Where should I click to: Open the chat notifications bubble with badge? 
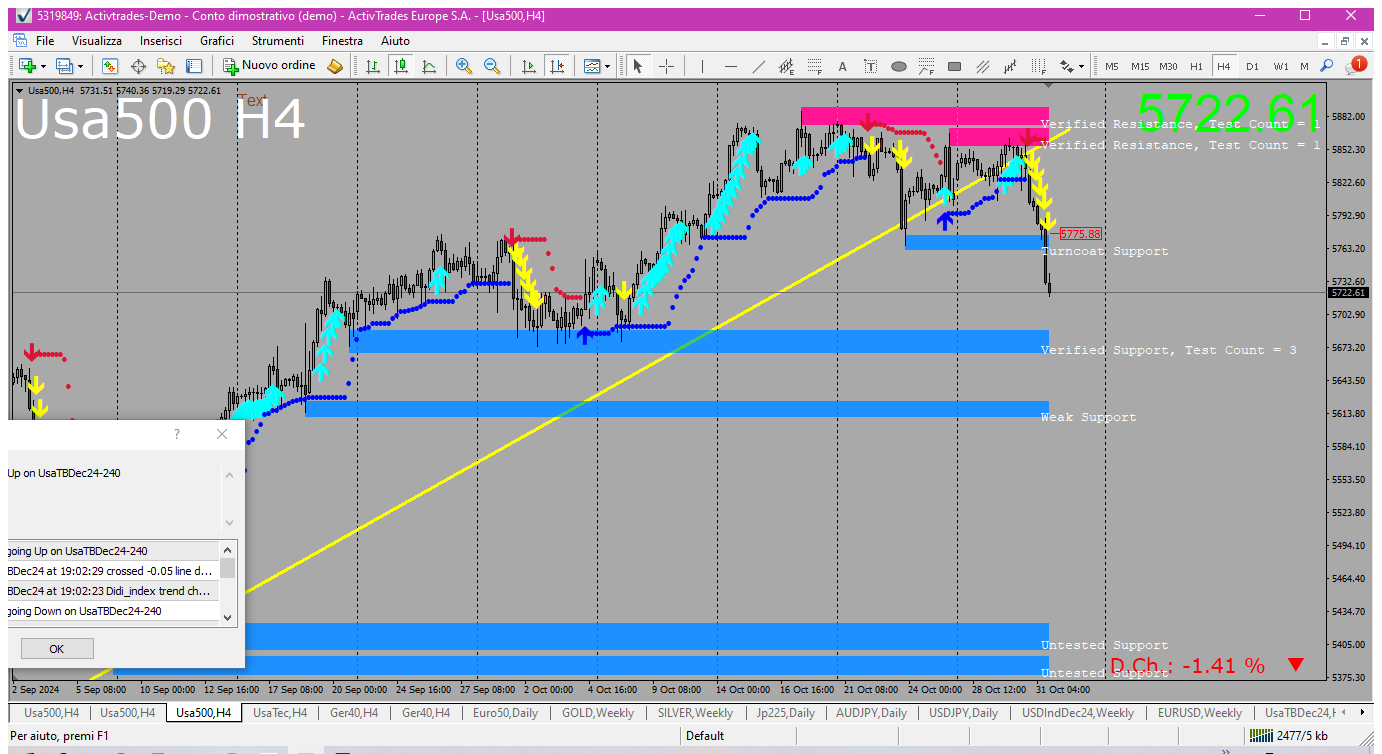(x=1355, y=65)
